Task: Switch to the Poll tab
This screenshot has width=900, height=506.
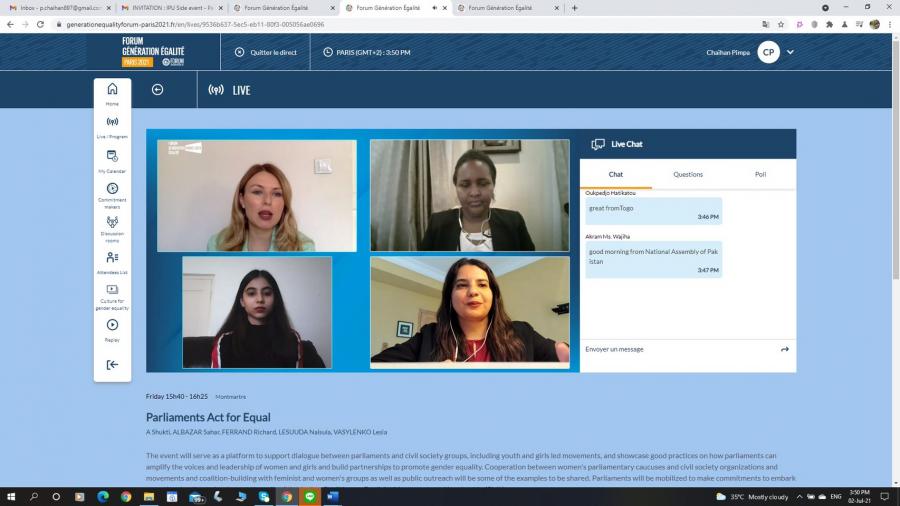Action: tap(760, 174)
